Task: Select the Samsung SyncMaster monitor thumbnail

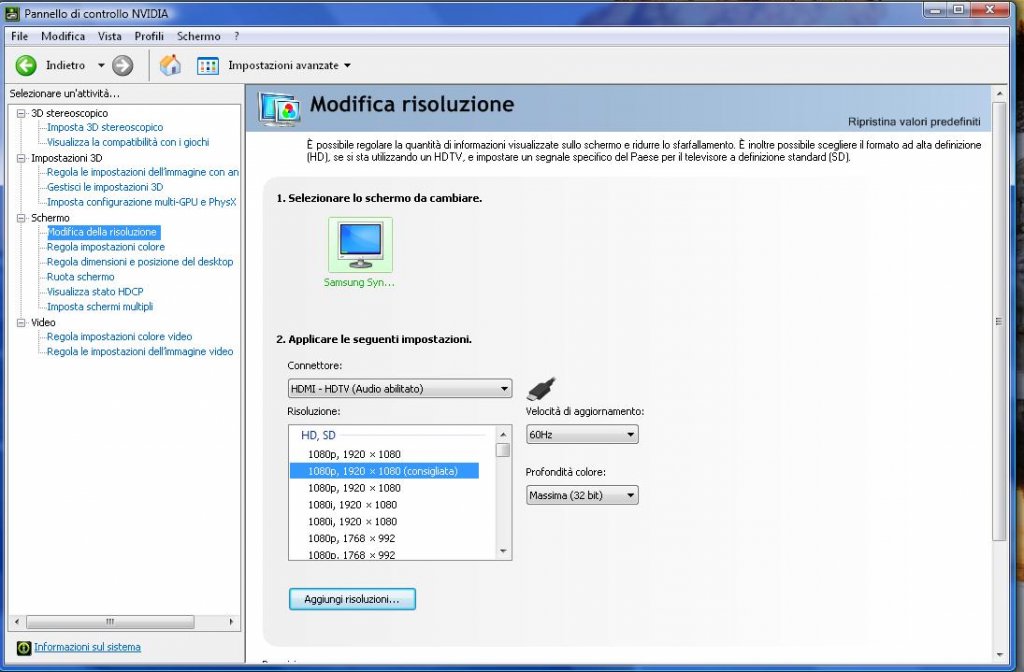Action: [360, 245]
